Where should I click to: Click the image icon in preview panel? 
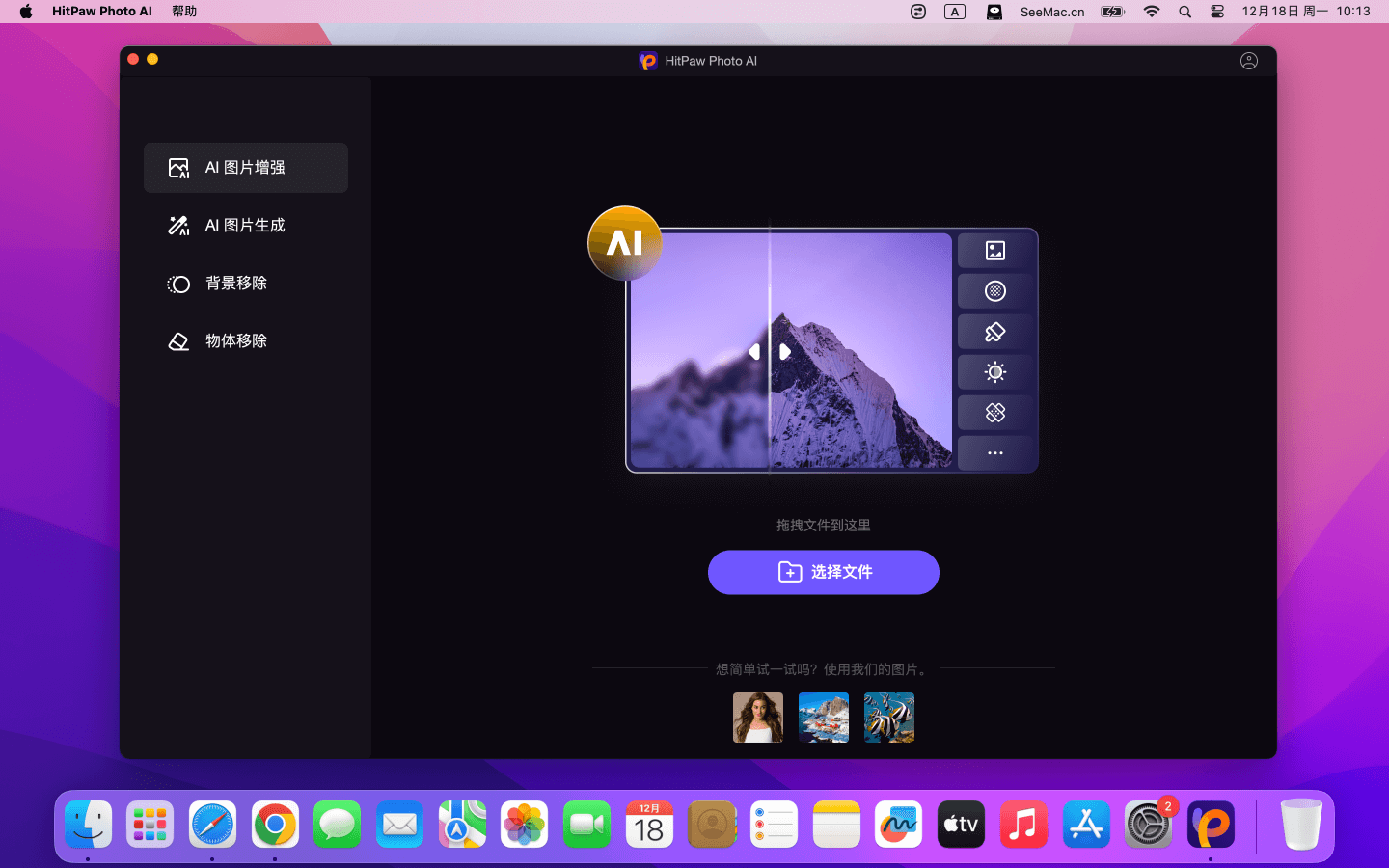coord(994,251)
